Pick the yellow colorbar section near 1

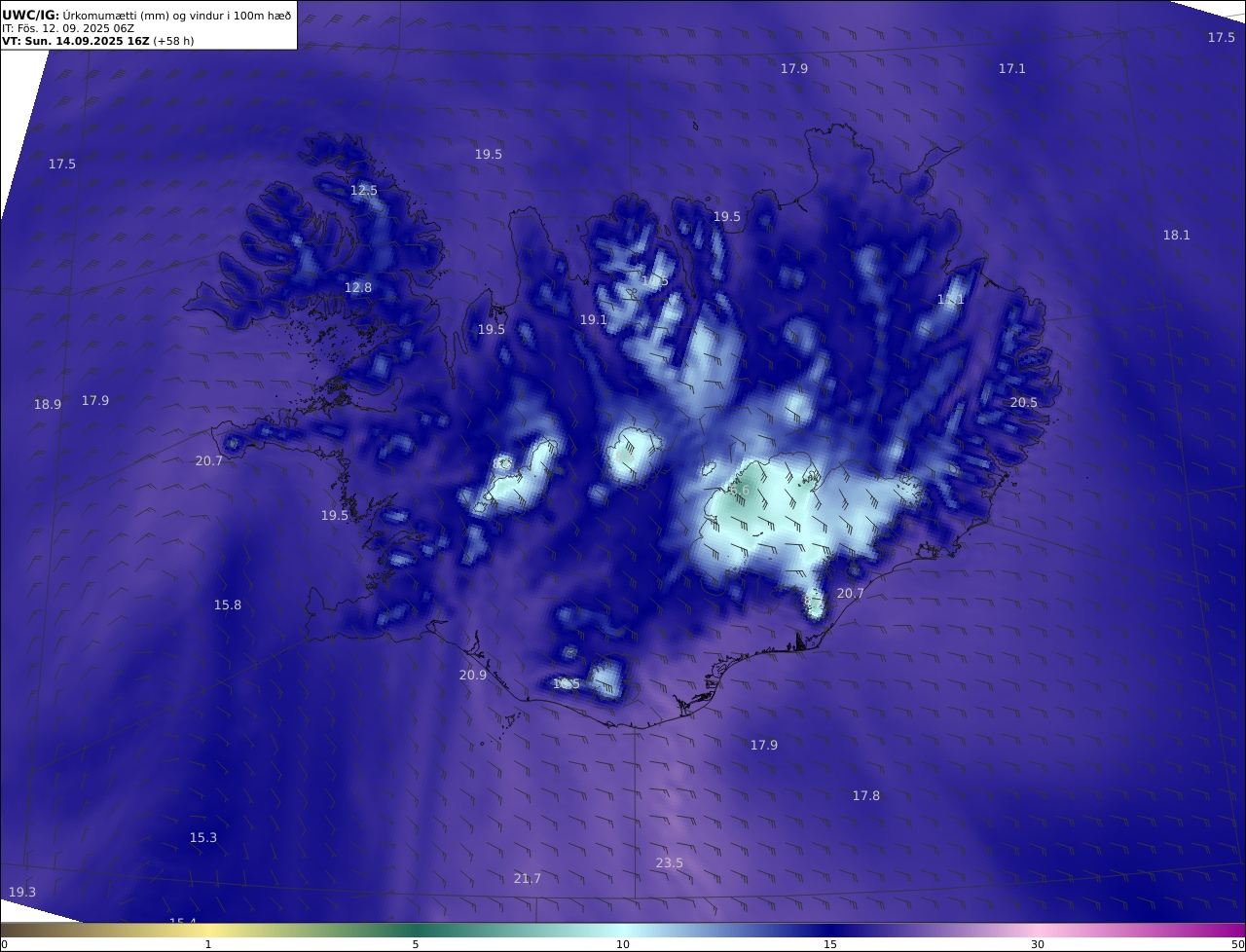(x=208, y=930)
